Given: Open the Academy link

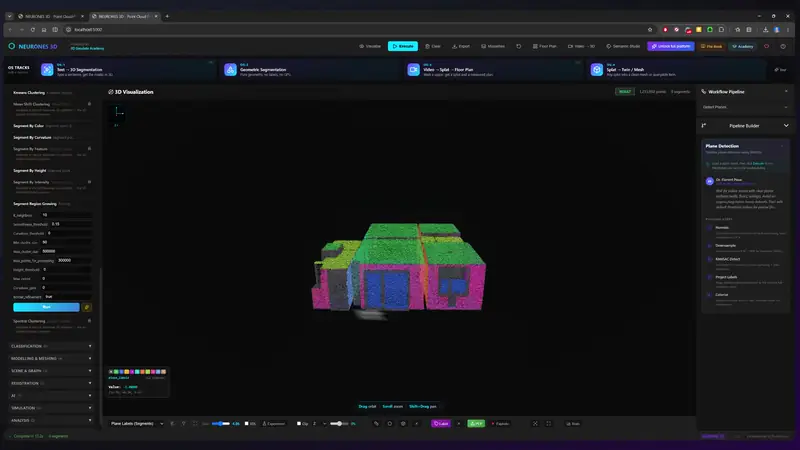Looking at the screenshot, I should coord(743,46).
